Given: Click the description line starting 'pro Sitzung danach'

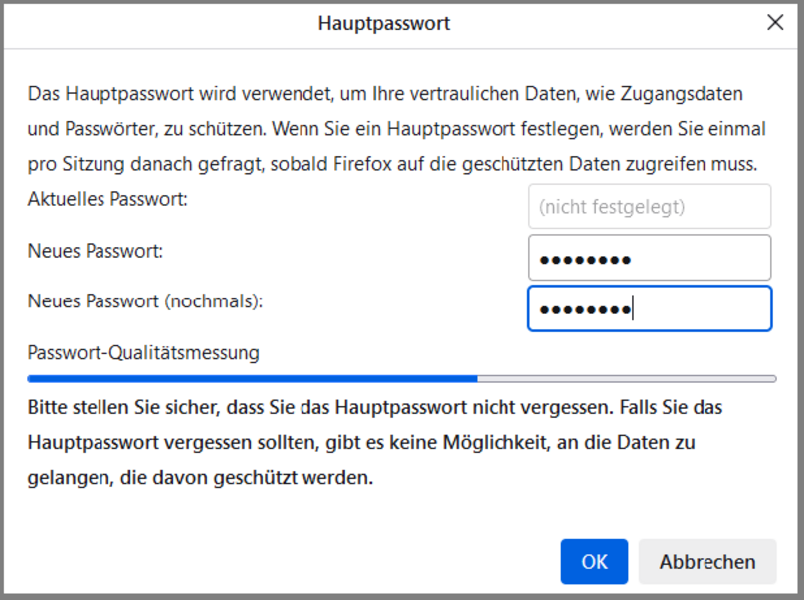Looking at the screenshot, I should point(392,163).
